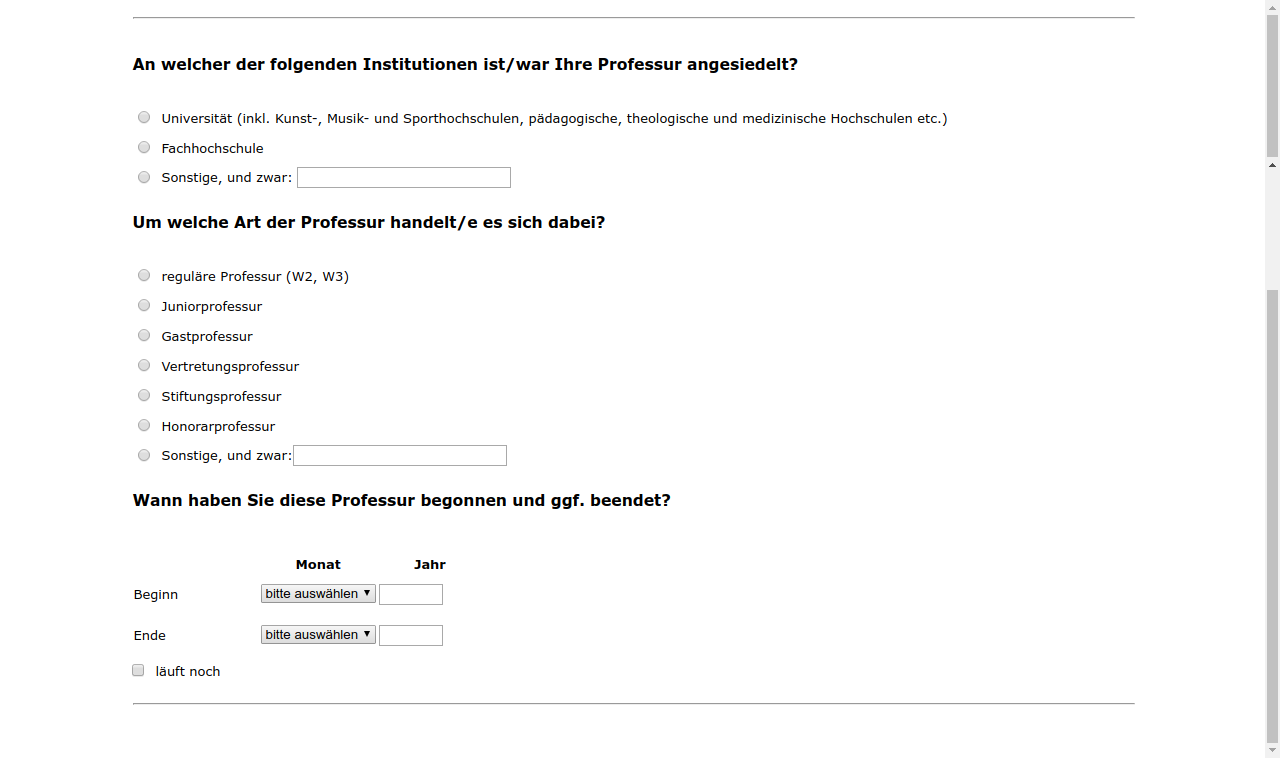Viewport: 1280px width, 758px height.
Task: Select the Stiftungsprofessur radio button
Action: click(144, 396)
